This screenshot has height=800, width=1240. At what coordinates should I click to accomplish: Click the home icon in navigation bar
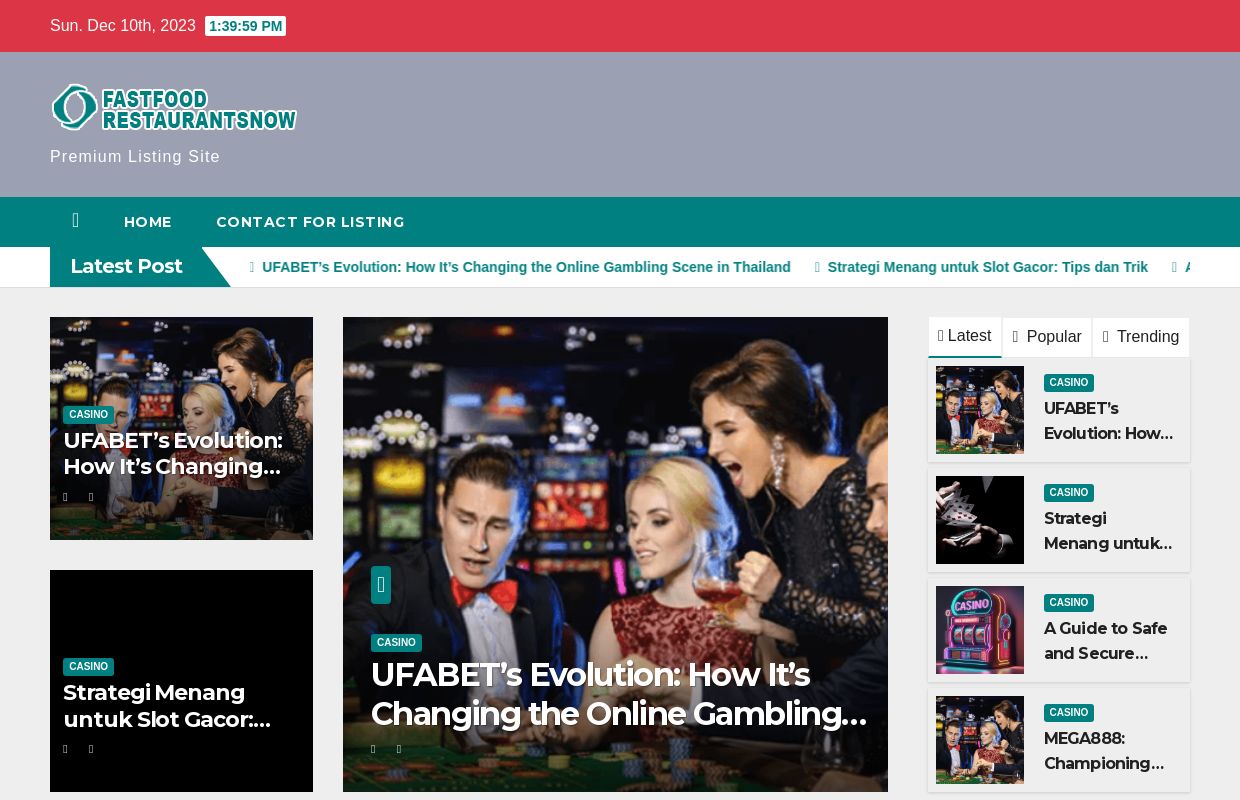coord(76,221)
